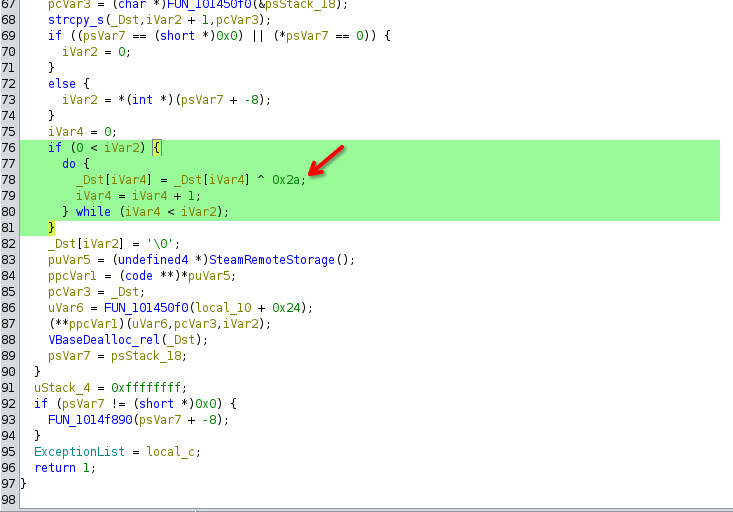Click the uStack_4 variable

(62, 388)
